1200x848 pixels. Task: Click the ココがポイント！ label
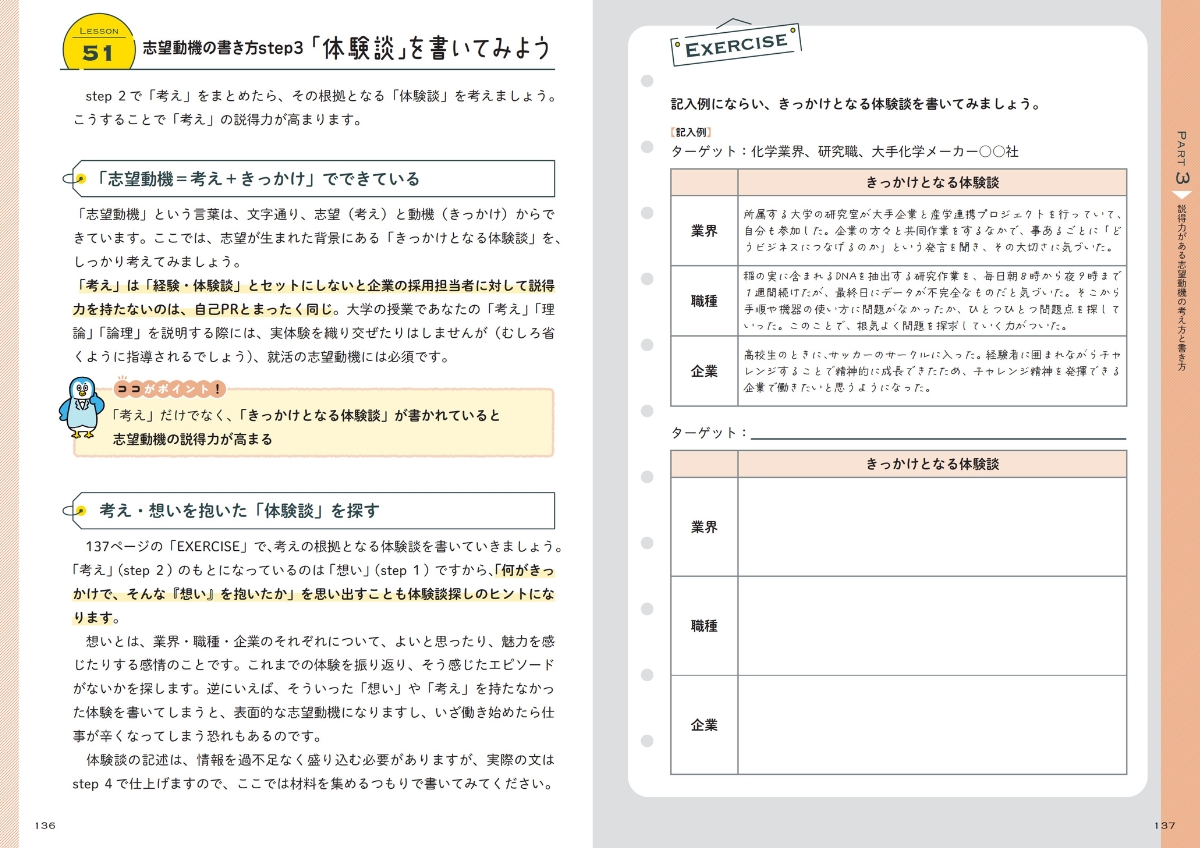(169, 389)
